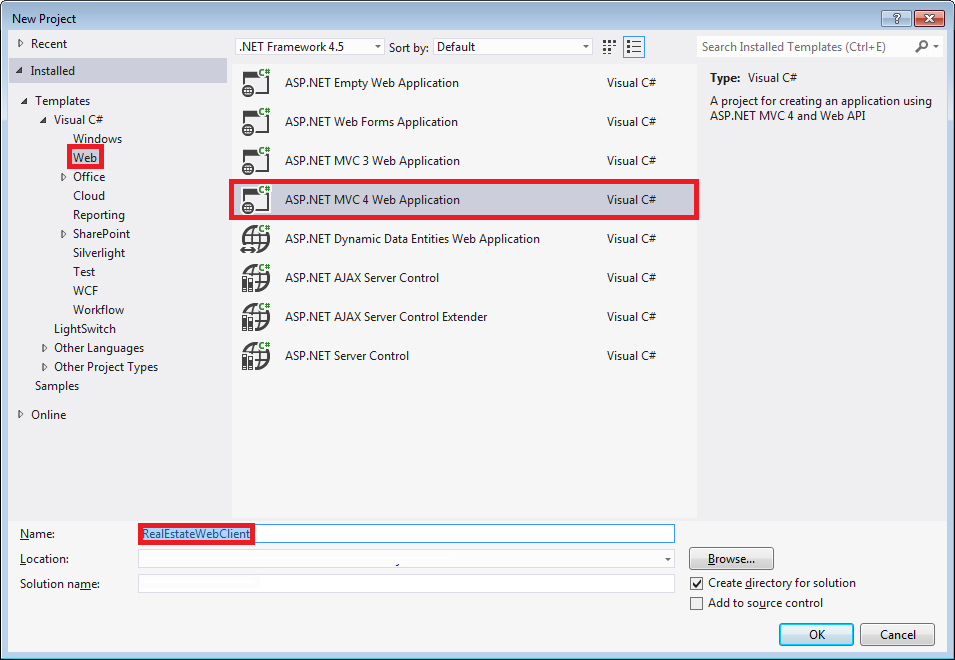Expand the Online section

pos(21,414)
